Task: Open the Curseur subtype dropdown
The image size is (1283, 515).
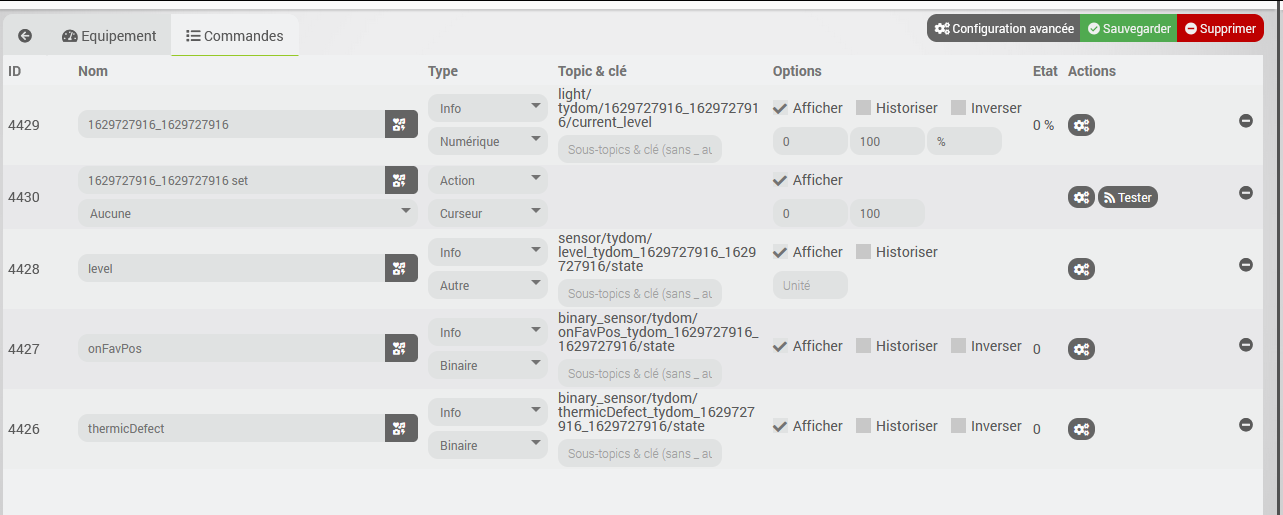Action: point(488,213)
